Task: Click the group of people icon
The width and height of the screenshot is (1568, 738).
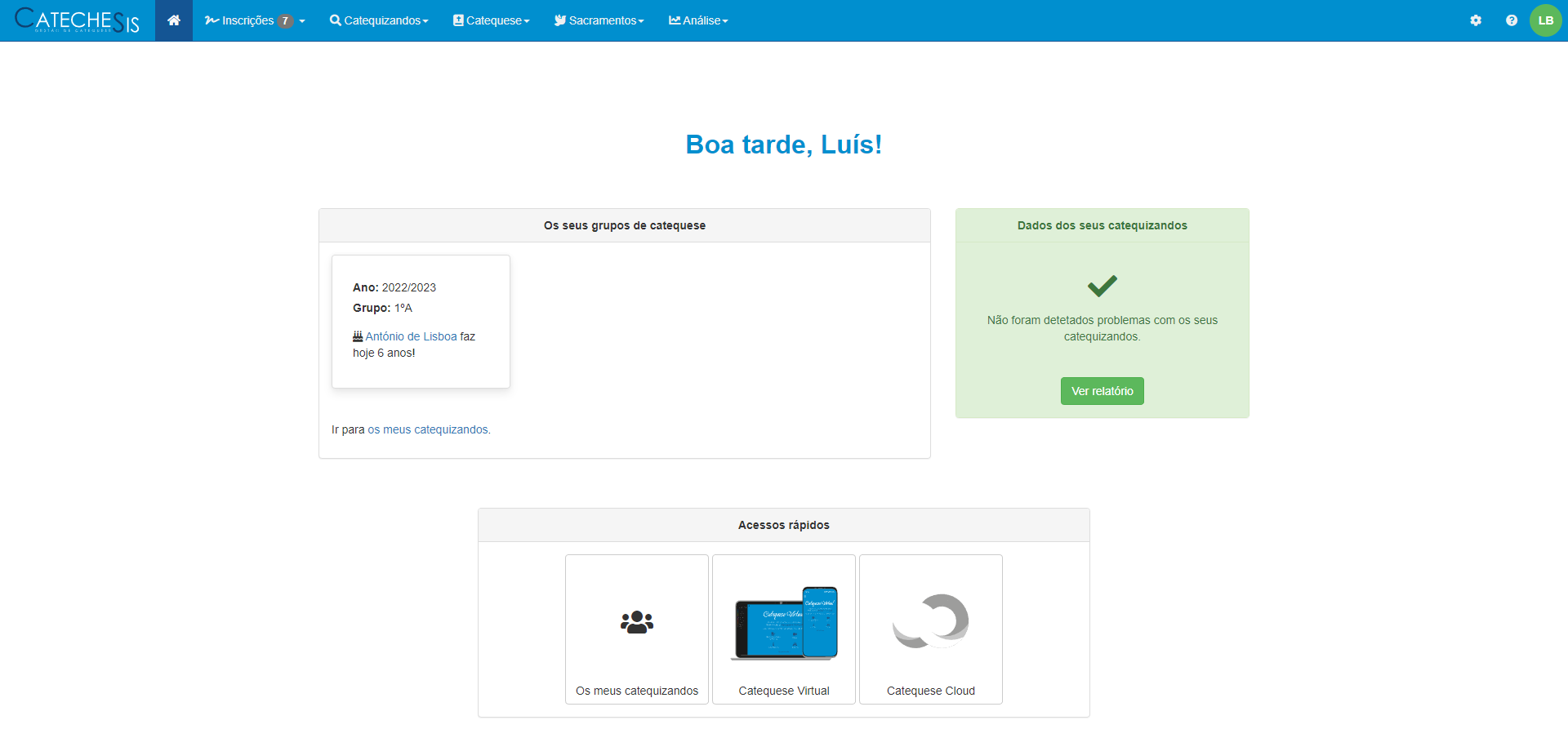Action: click(637, 622)
